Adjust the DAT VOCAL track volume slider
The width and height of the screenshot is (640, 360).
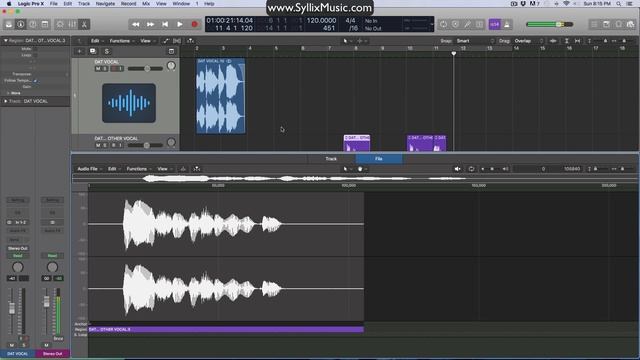coord(145,69)
